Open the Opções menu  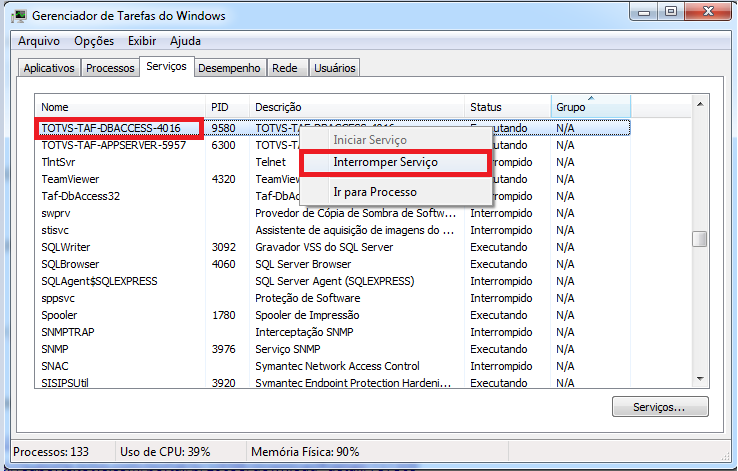click(x=94, y=41)
